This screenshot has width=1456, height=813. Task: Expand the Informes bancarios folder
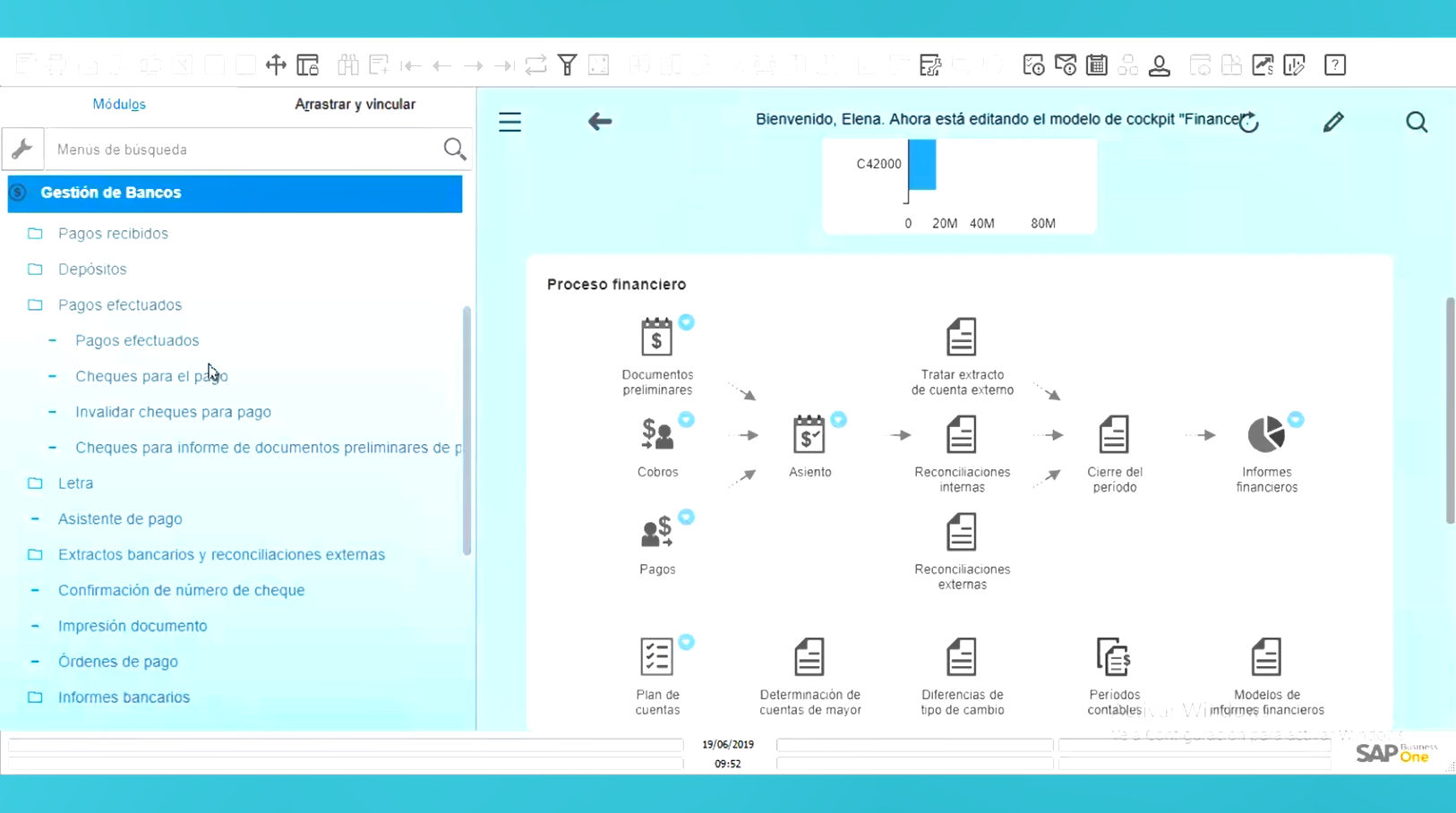[35, 697]
